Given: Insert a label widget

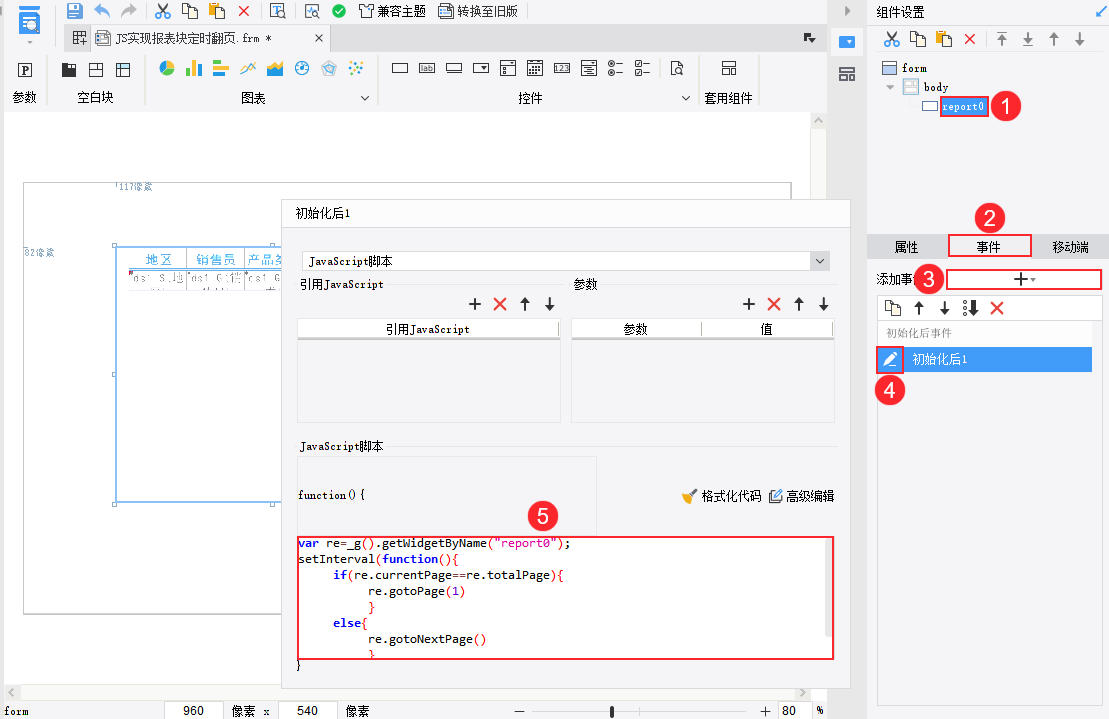Looking at the screenshot, I should (426, 68).
